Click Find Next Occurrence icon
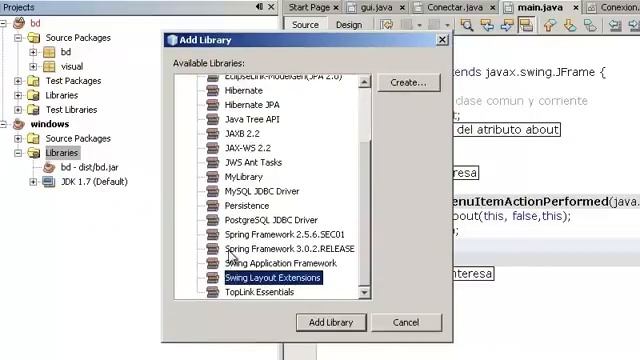Screen dimensions: 640x360 click(507, 25)
